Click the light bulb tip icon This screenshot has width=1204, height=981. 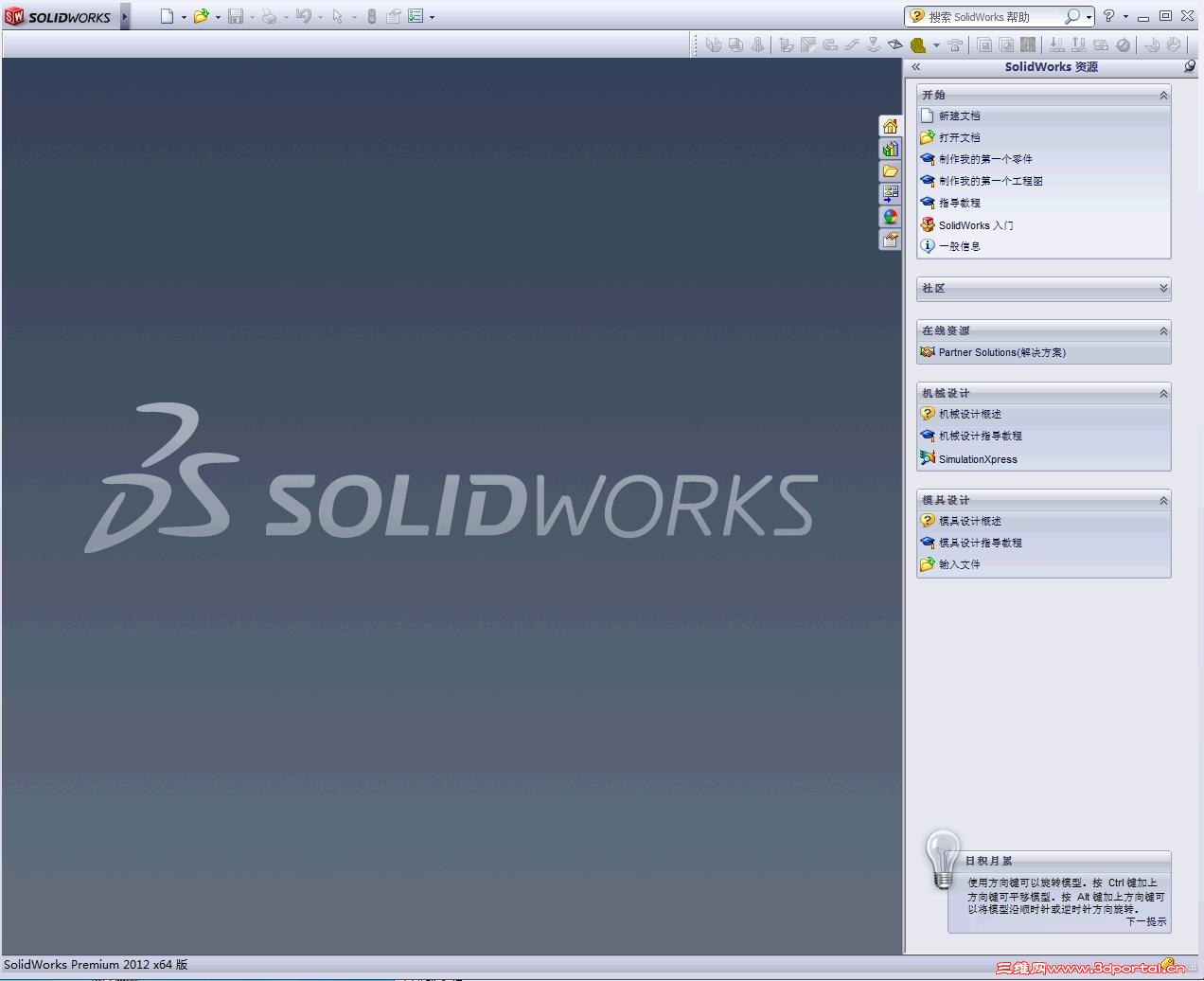pos(942,860)
